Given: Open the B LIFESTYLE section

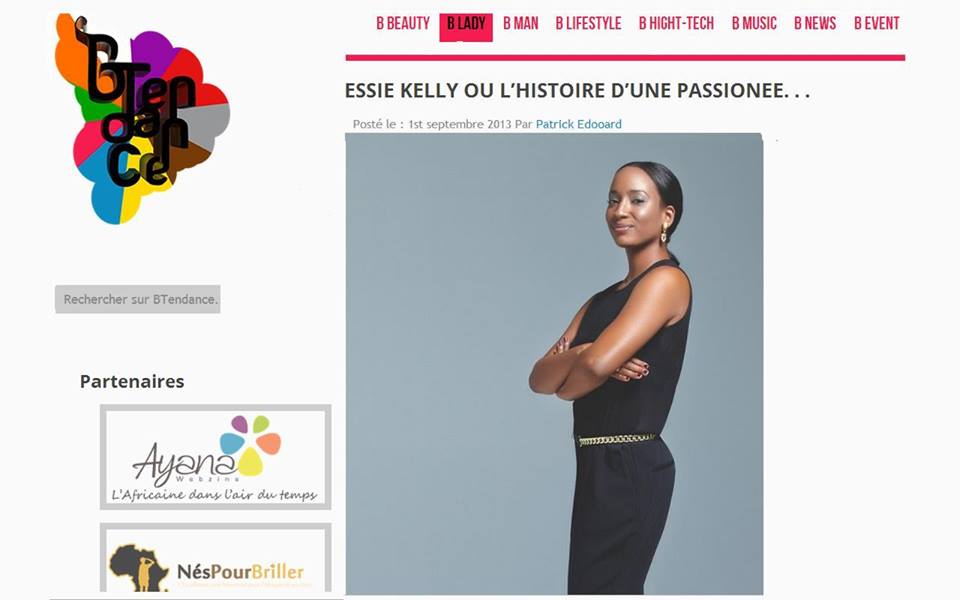Looking at the screenshot, I should (588, 24).
